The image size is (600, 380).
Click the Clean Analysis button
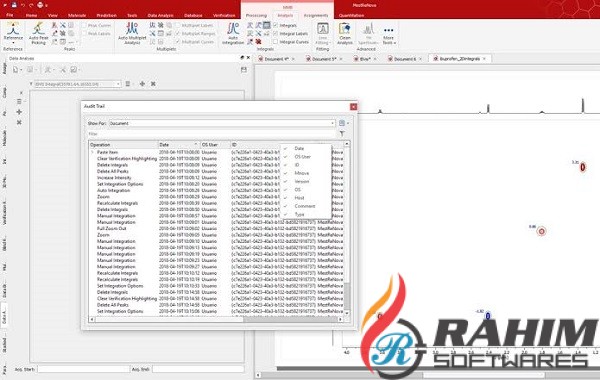[345, 33]
